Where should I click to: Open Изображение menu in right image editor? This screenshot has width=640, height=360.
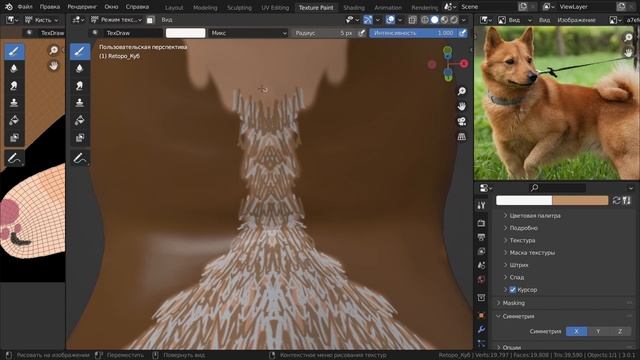tap(576, 20)
